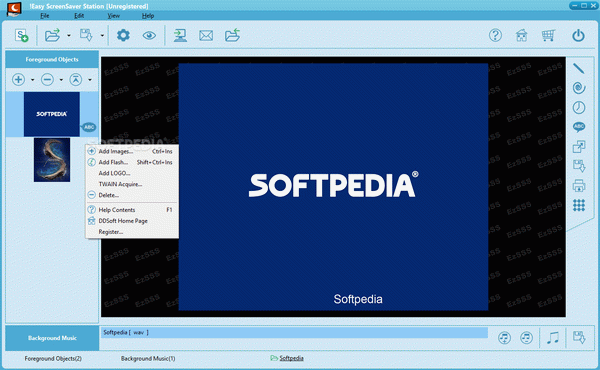600x370 pixels.
Task: Toggle the preview eye icon
Action: (149, 36)
